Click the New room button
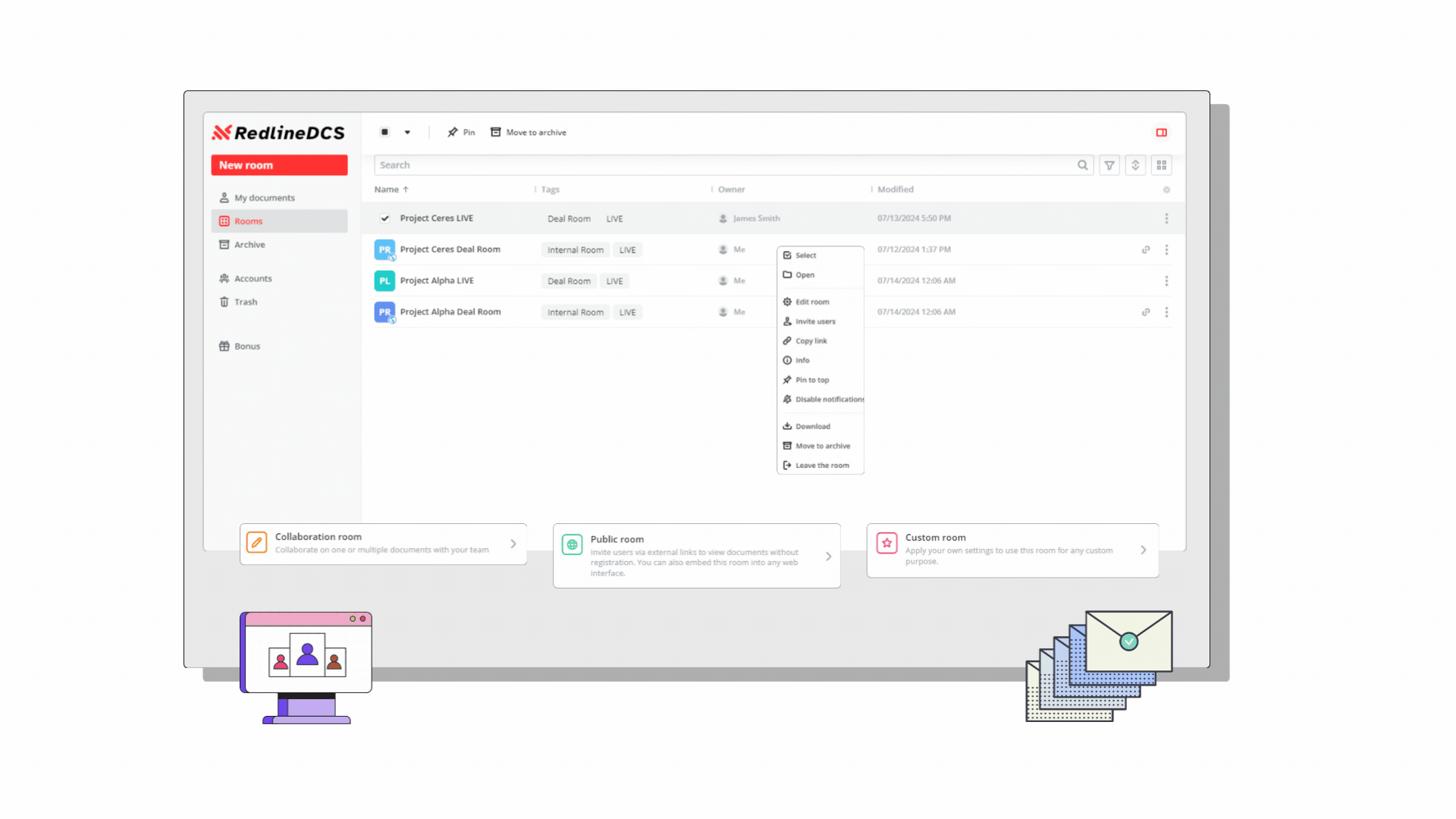1456x819 pixels. tap(279, 165)
